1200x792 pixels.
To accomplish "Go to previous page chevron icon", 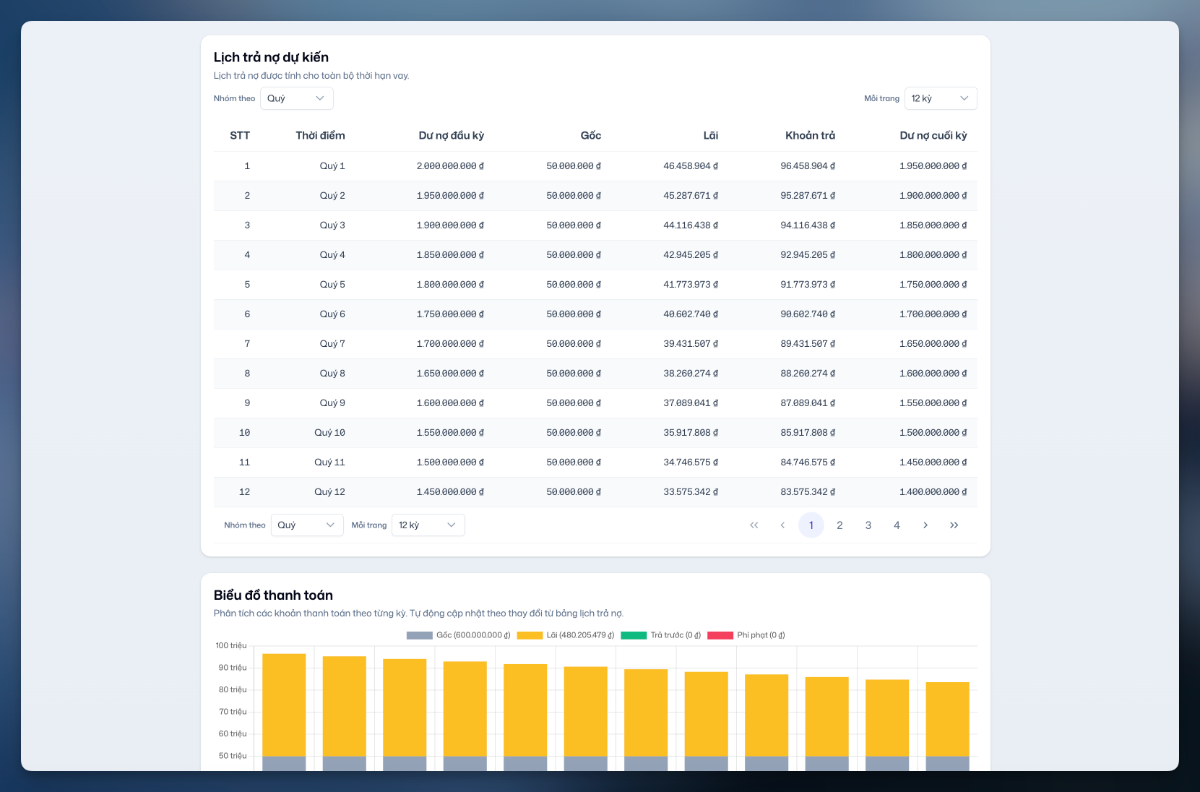I will point(782,525).
